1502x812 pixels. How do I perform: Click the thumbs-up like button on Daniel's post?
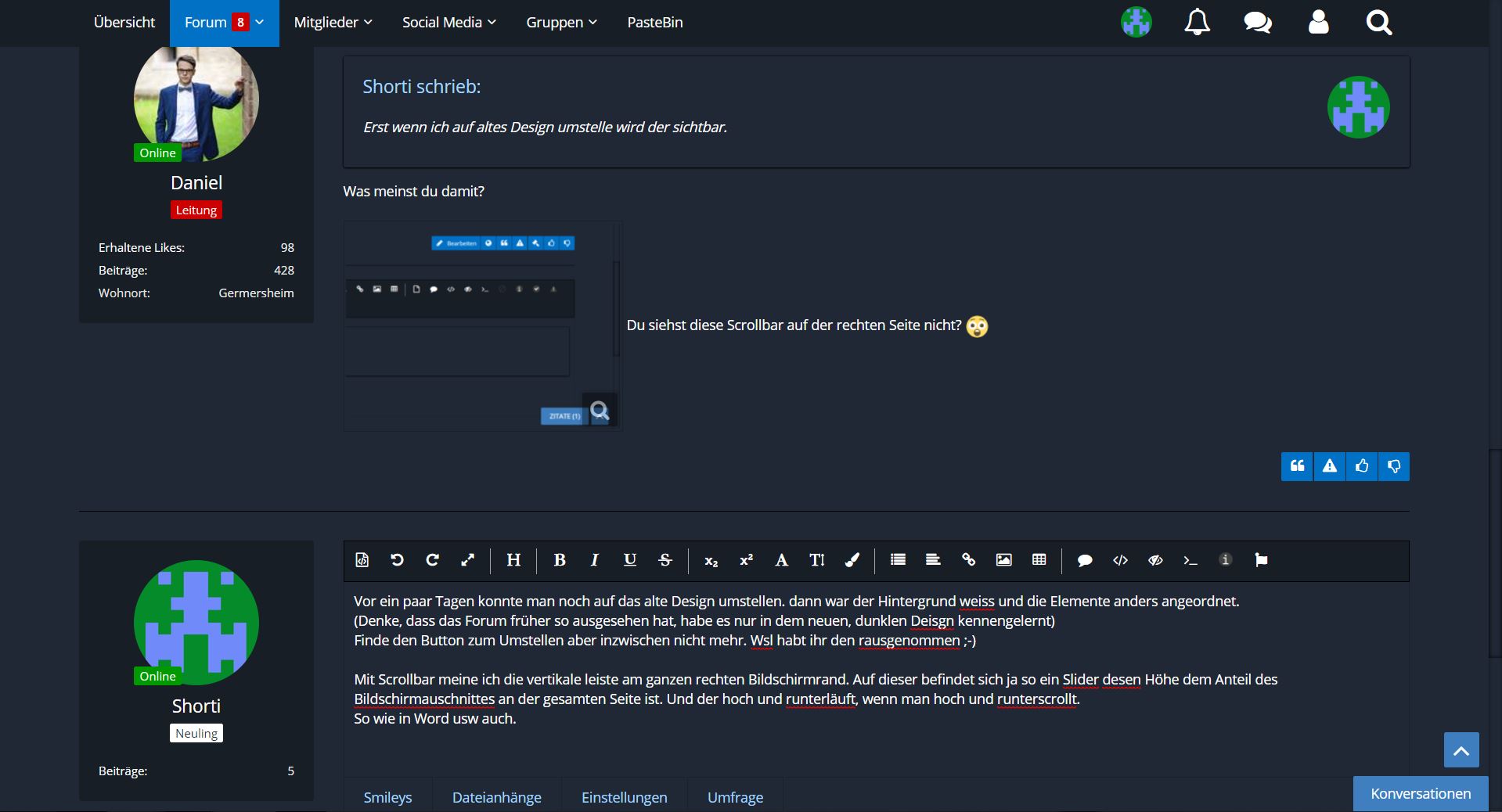tap(1362, 466)
